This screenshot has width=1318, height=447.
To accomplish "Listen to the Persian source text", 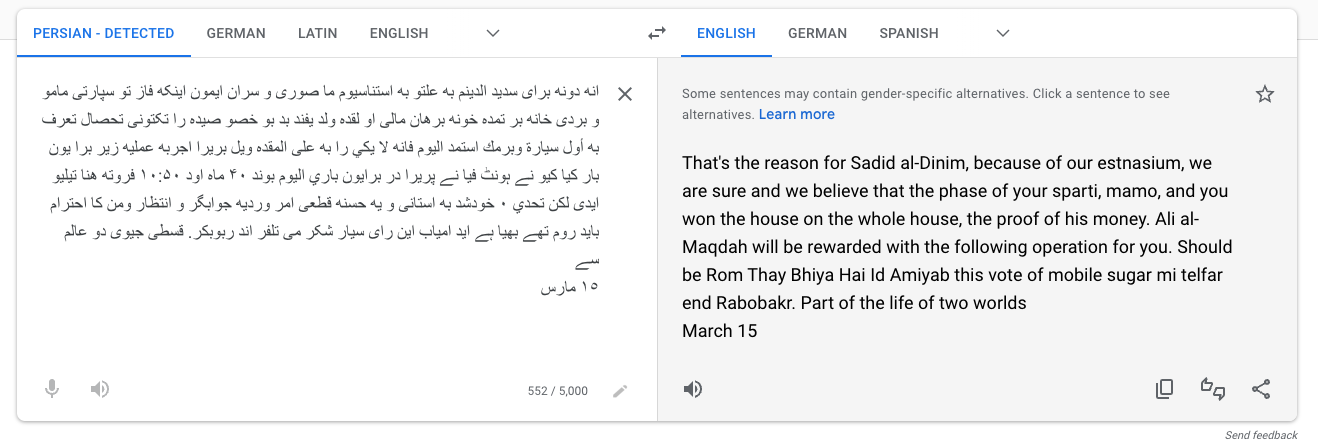I will coord(99,389).
